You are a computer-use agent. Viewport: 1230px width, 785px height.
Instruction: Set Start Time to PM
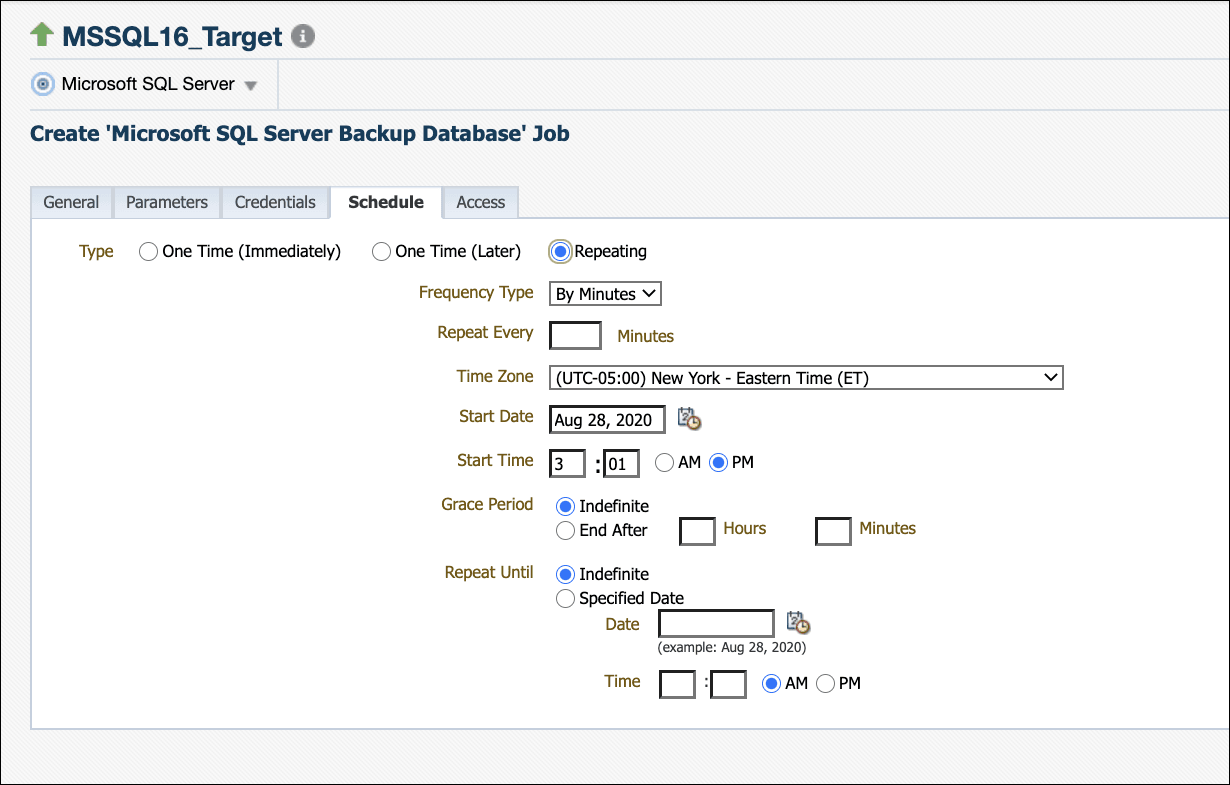click(x=718, y=463)
